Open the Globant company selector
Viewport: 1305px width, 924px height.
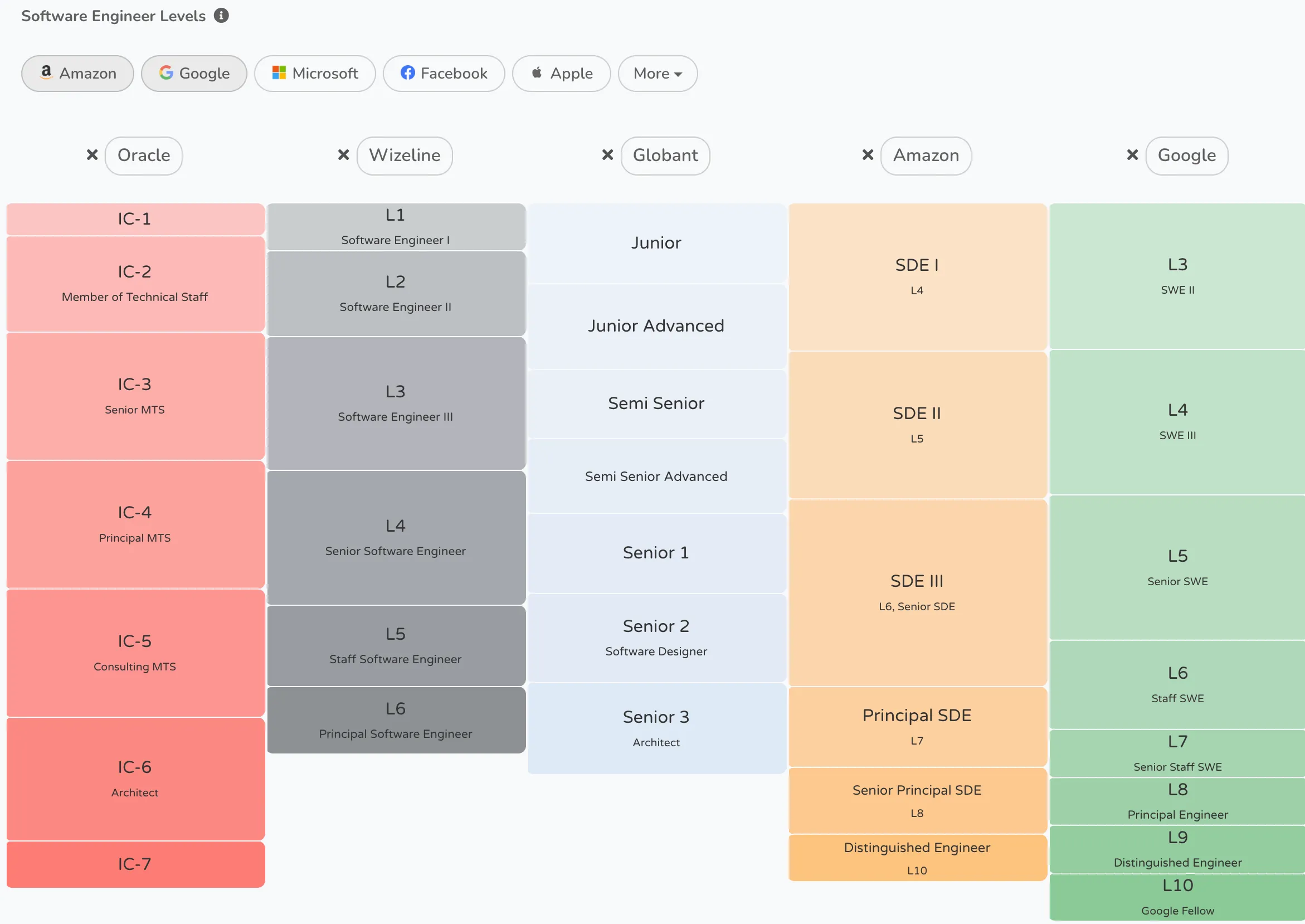point(665,155)
